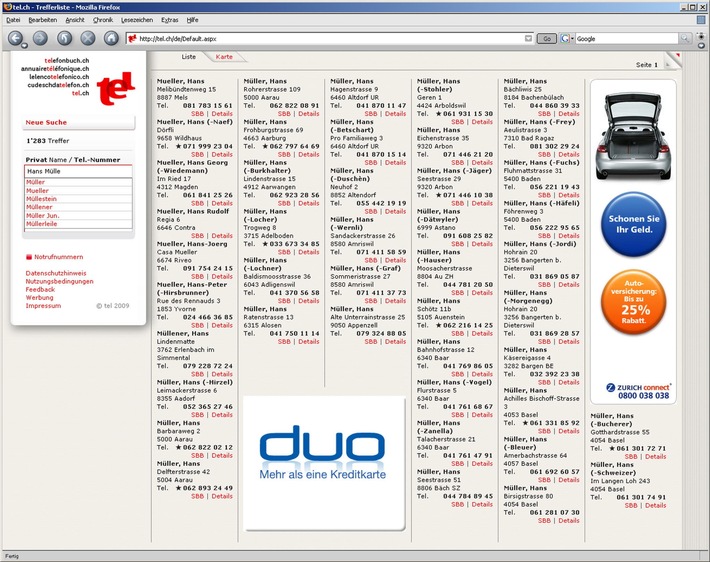Click the Go button beside address bar
710x562 pixels.
[x=546, y=38]
